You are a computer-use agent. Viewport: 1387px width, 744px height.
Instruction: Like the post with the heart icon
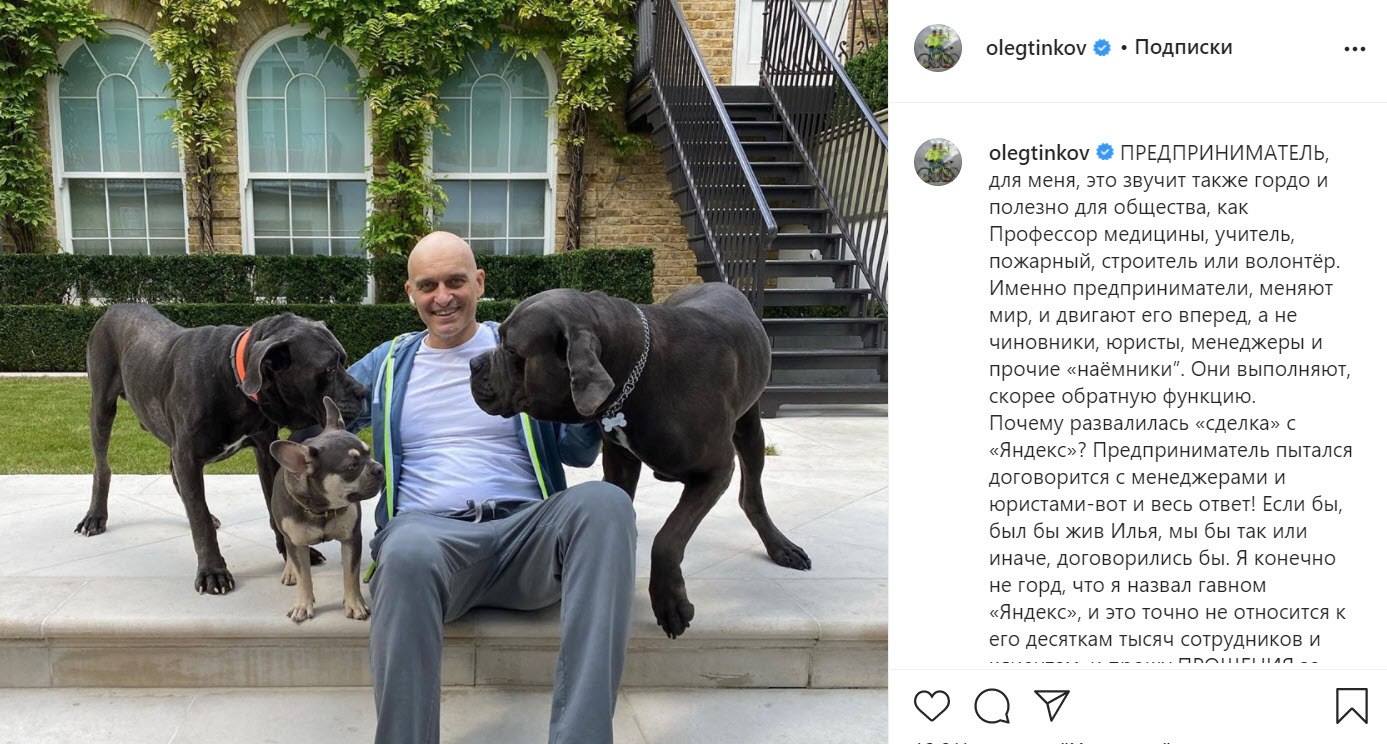tap(931, 706)
